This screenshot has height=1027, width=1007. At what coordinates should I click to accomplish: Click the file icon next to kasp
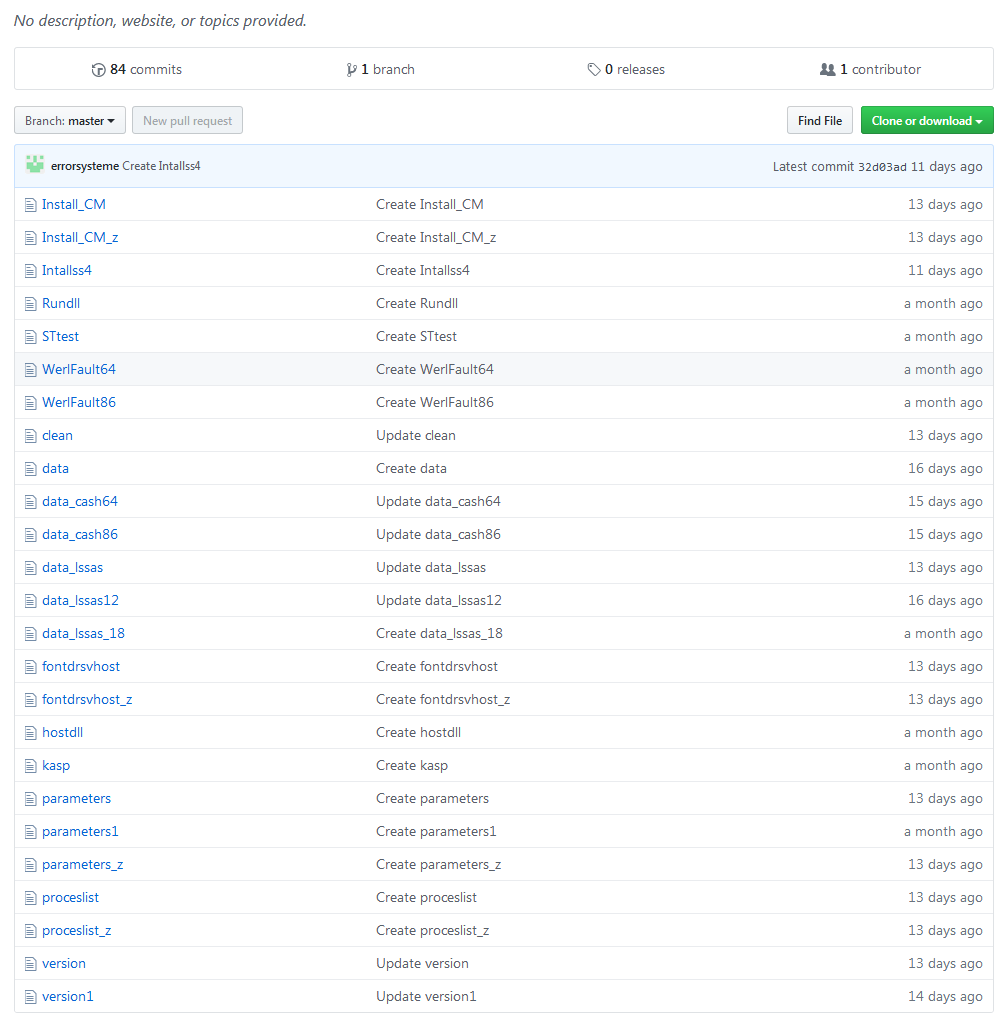pyautogui.click(x=30, y=765)
